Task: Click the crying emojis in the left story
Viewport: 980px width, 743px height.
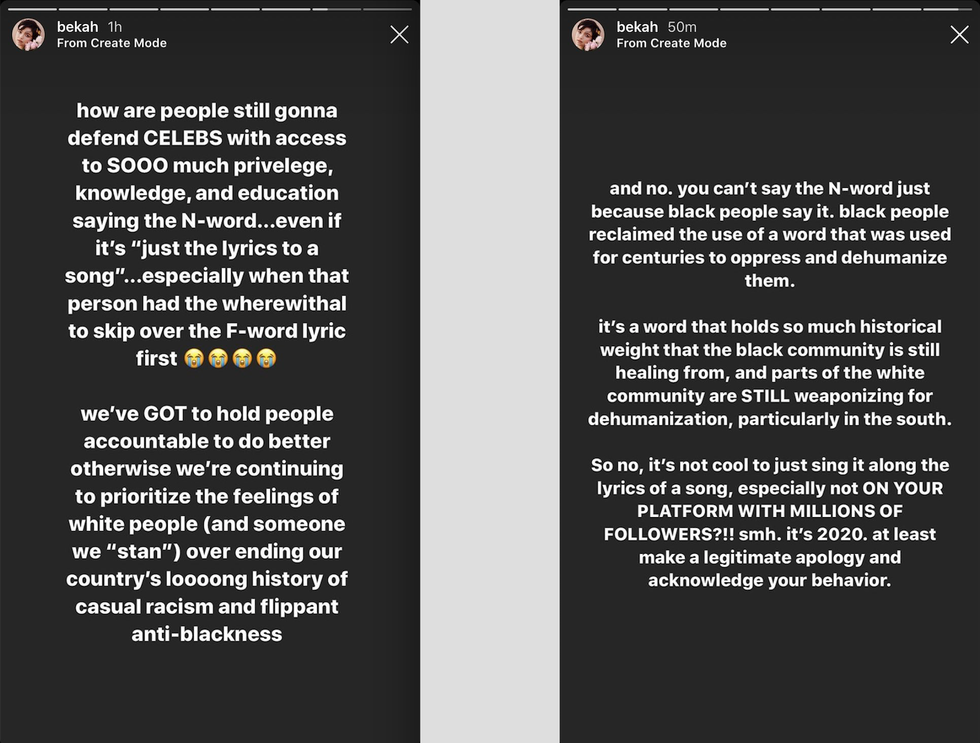Action: 230,358
